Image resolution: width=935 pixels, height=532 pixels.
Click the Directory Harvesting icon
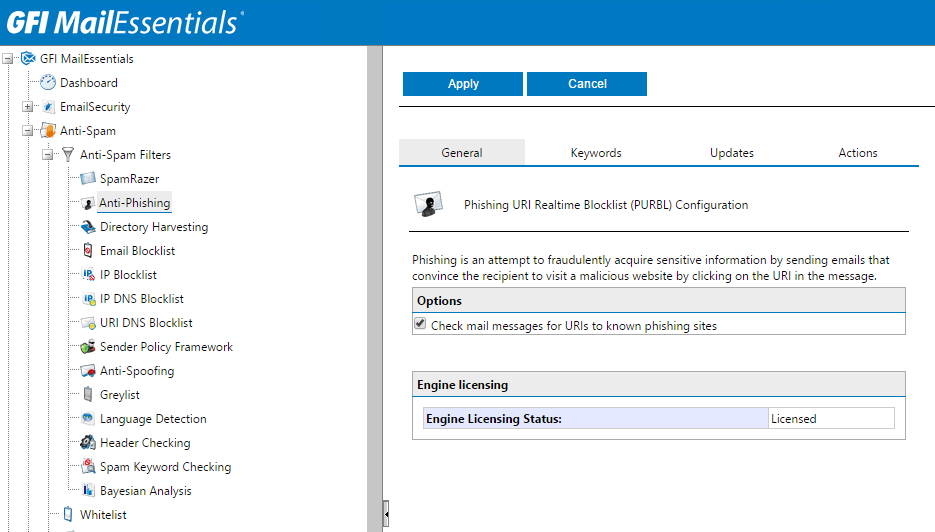[88, 227]
